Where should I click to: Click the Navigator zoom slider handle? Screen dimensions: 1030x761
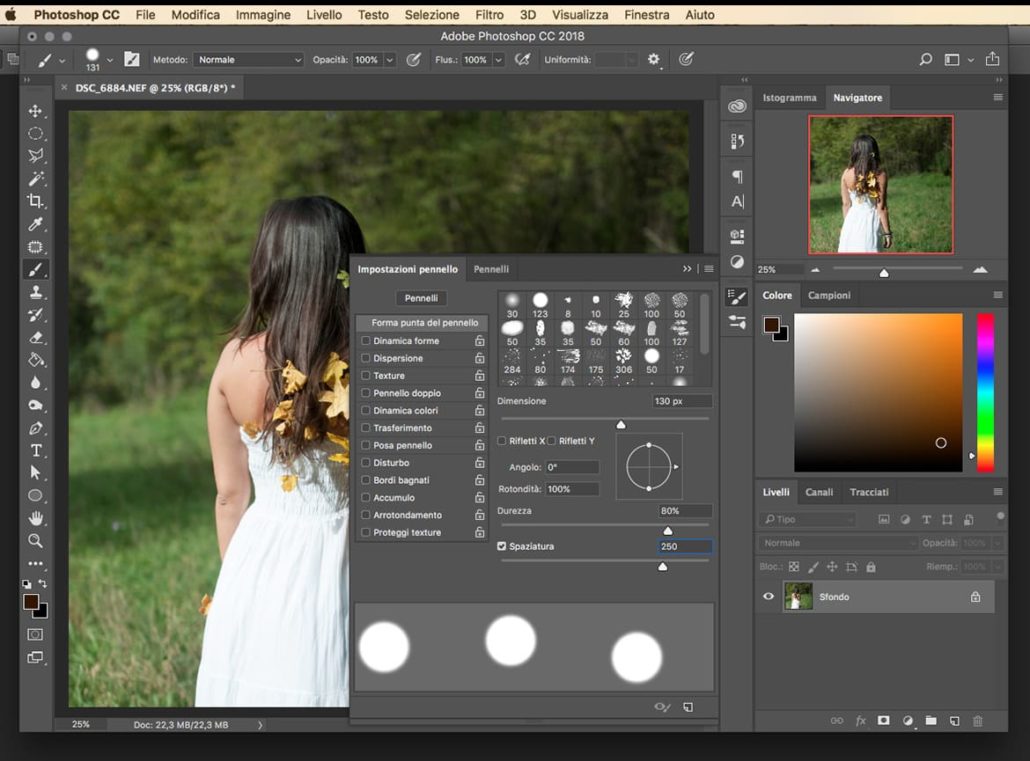click(884, 273)
